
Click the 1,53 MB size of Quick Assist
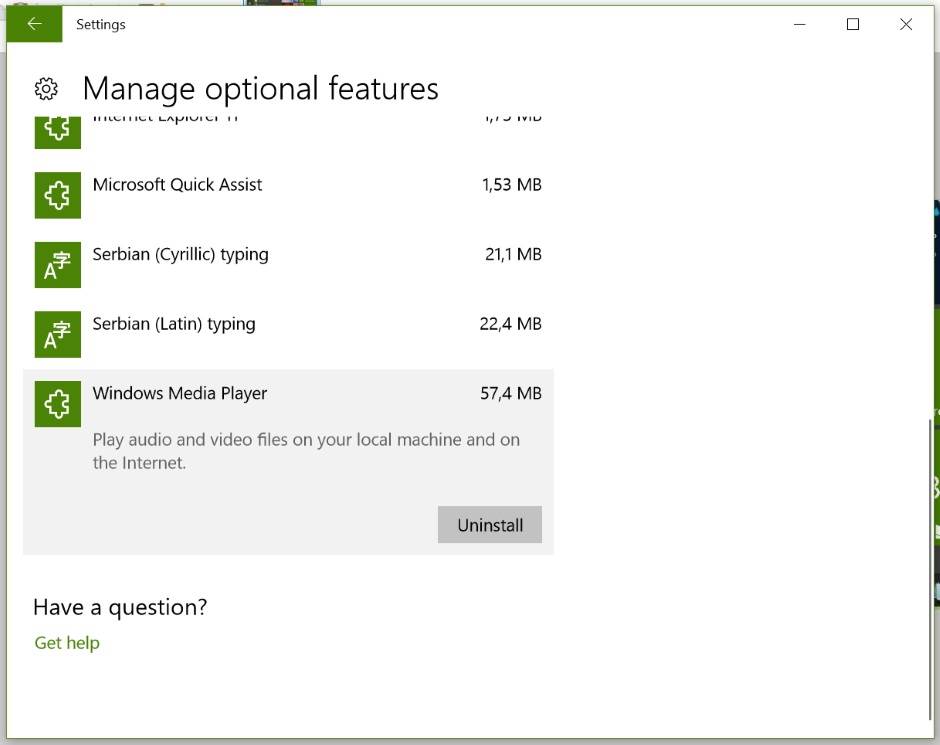tap(510, 185)
